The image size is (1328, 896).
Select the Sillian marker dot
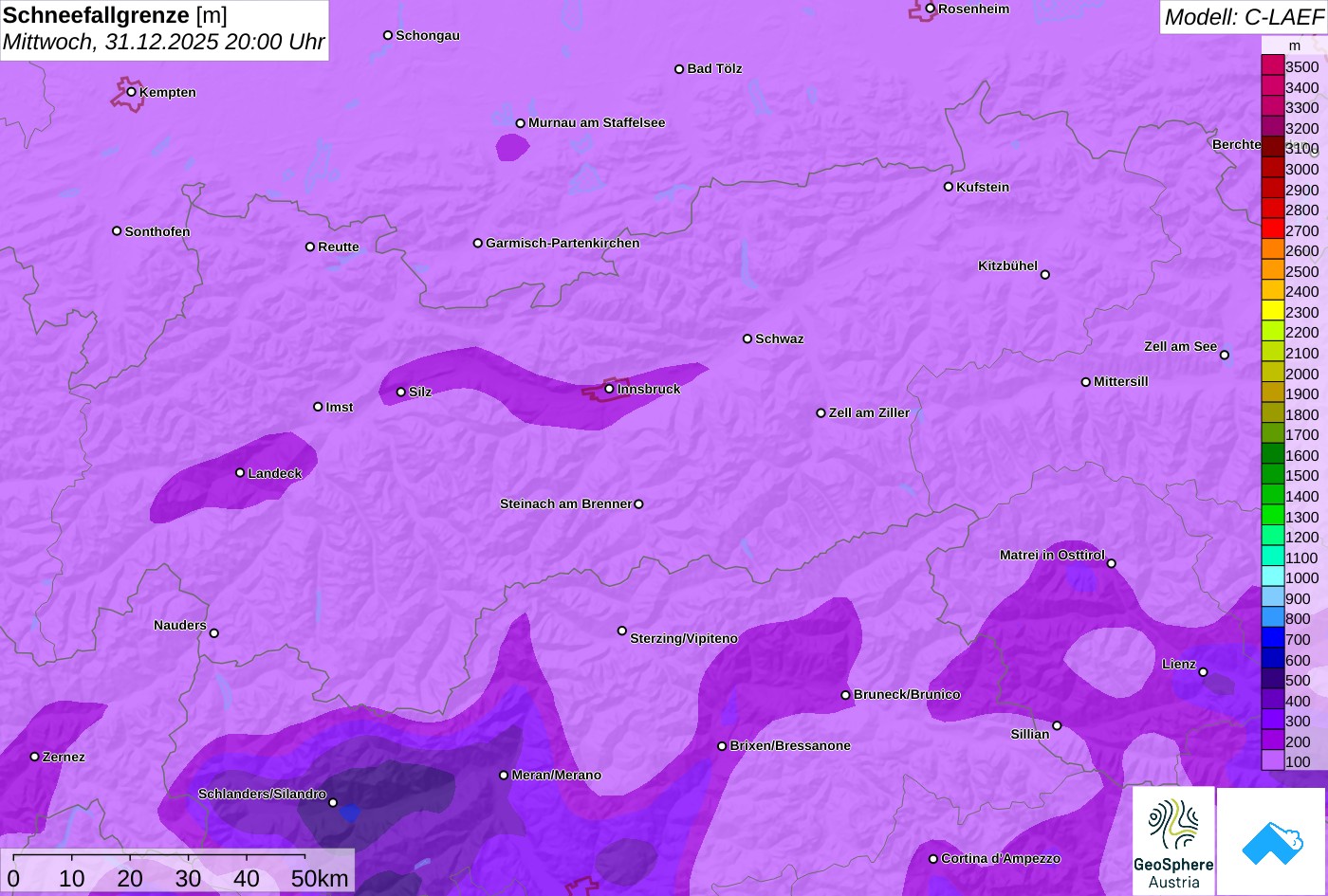1057,726
